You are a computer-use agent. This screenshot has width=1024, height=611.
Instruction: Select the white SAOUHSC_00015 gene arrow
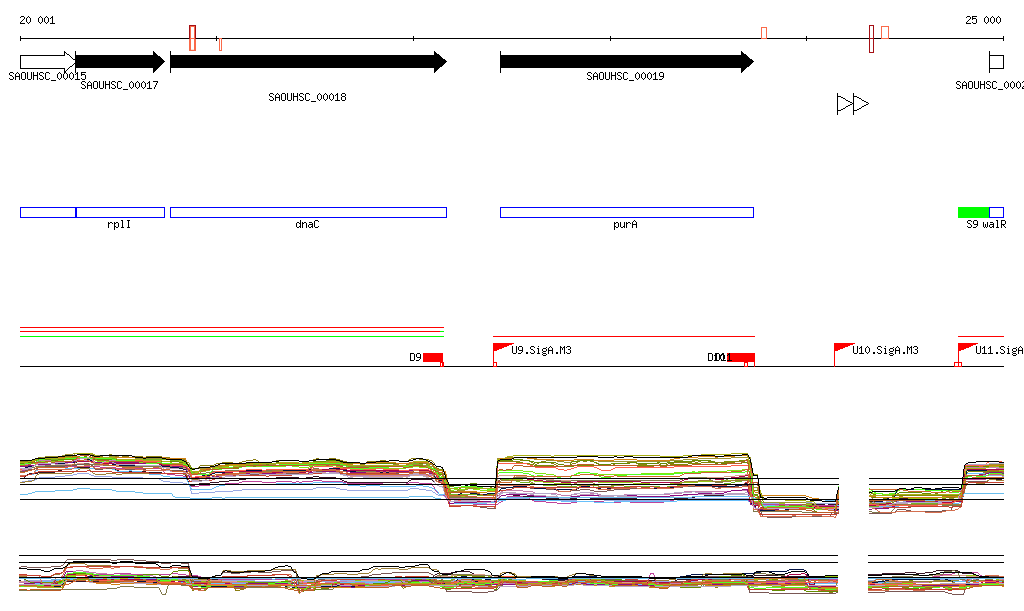(x=48, y=62)
